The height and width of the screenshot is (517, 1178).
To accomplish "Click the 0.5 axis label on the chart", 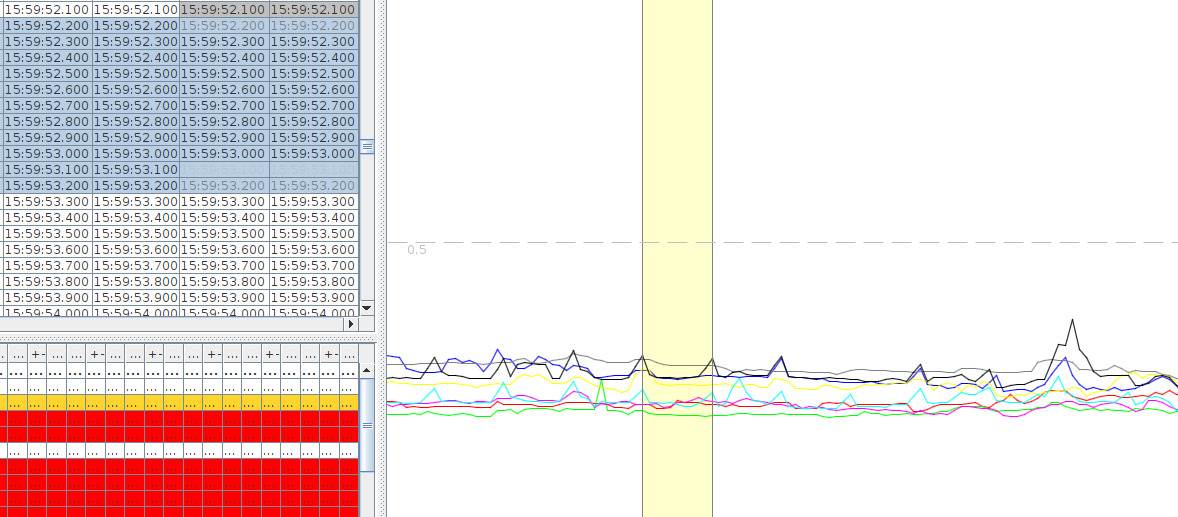I will tap(417, 250).
